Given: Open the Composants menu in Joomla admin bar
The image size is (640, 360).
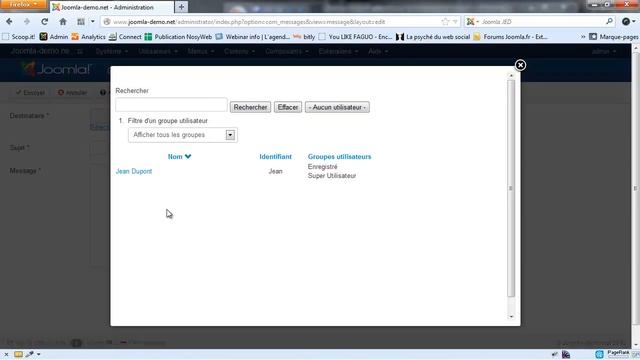Looking at the screenshot, I should 287,51.
